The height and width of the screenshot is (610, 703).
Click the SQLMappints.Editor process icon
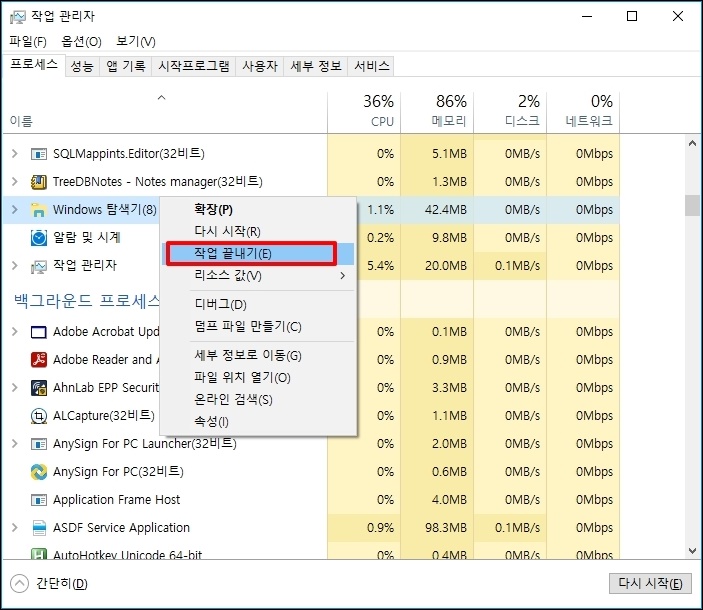point(39,155)
